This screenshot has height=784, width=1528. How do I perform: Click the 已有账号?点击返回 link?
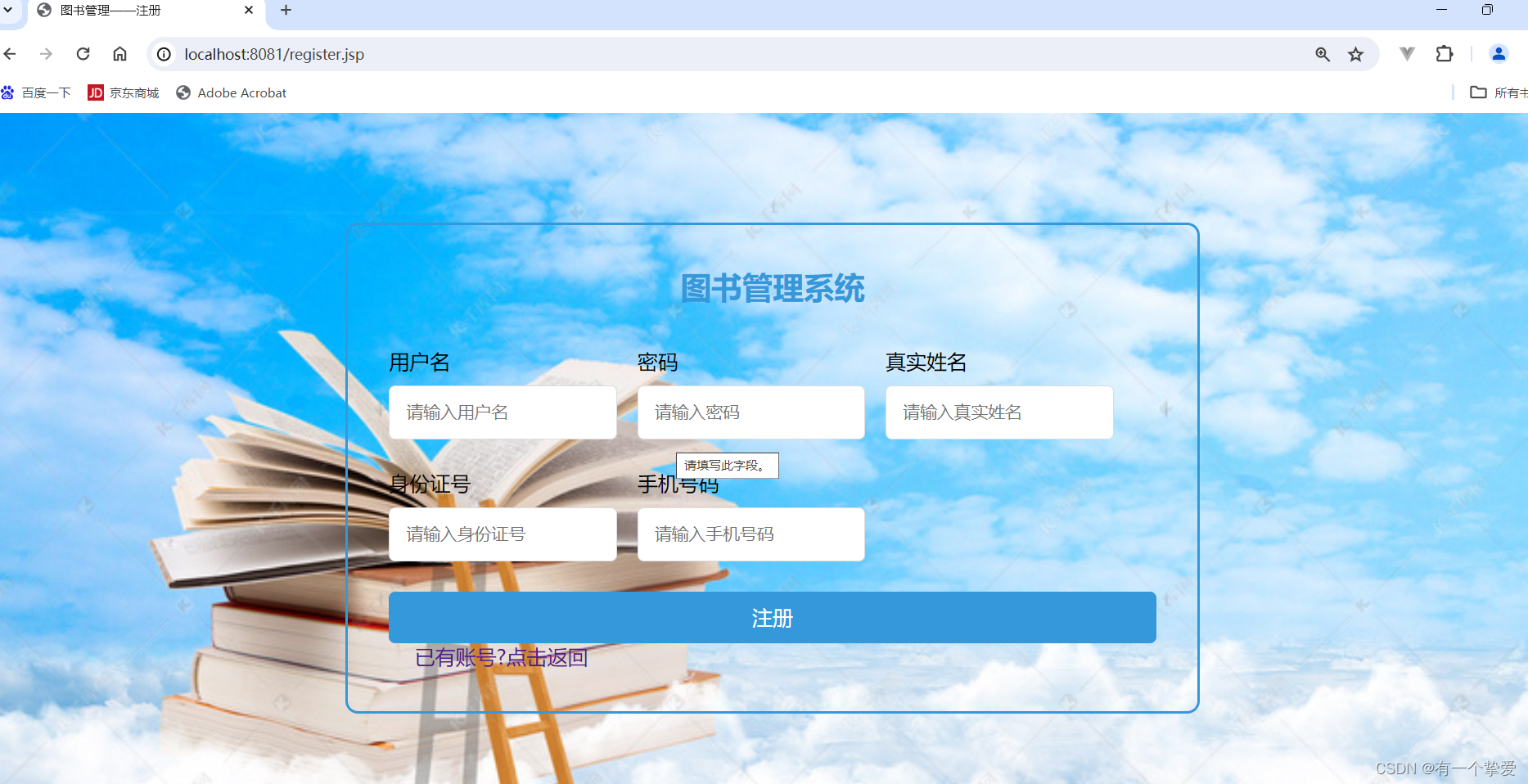[502, 657]
